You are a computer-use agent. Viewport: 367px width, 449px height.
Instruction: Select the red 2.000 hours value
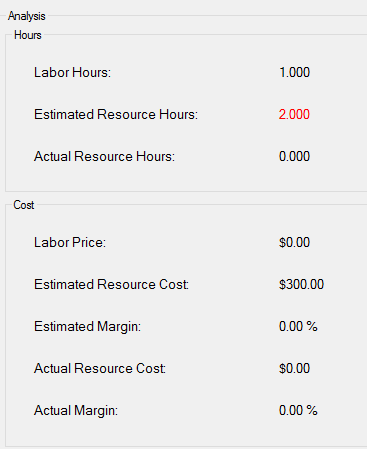[294, 114]
